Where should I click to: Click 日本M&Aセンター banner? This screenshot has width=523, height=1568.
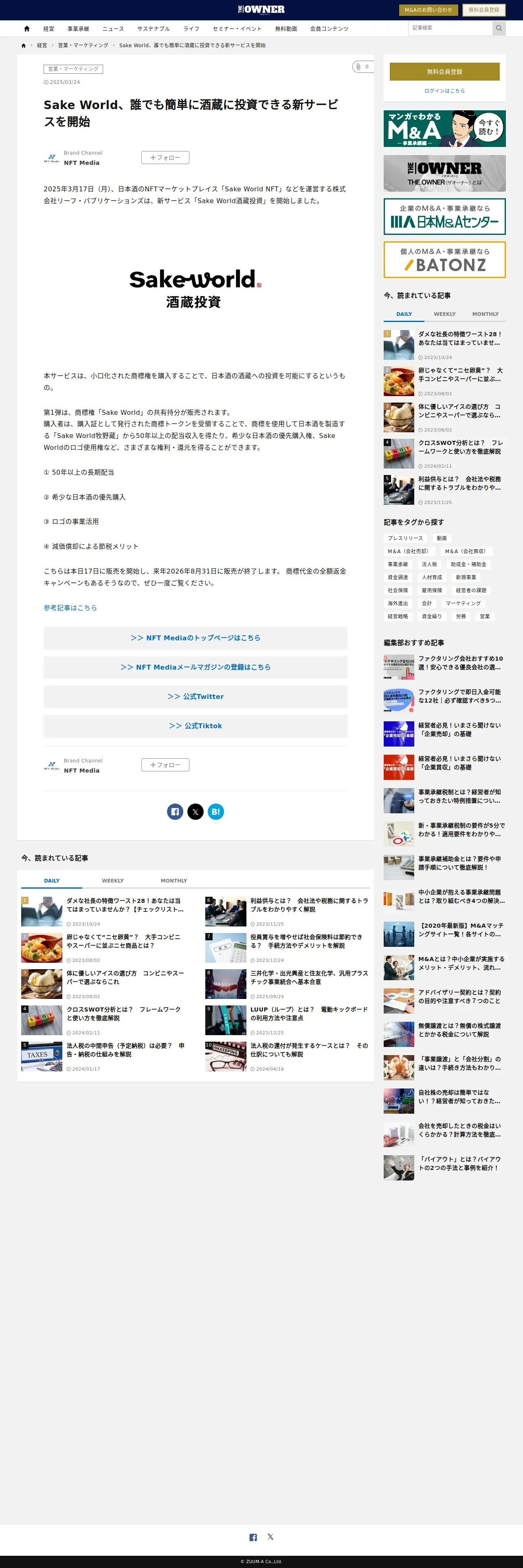tap(444, 217)
